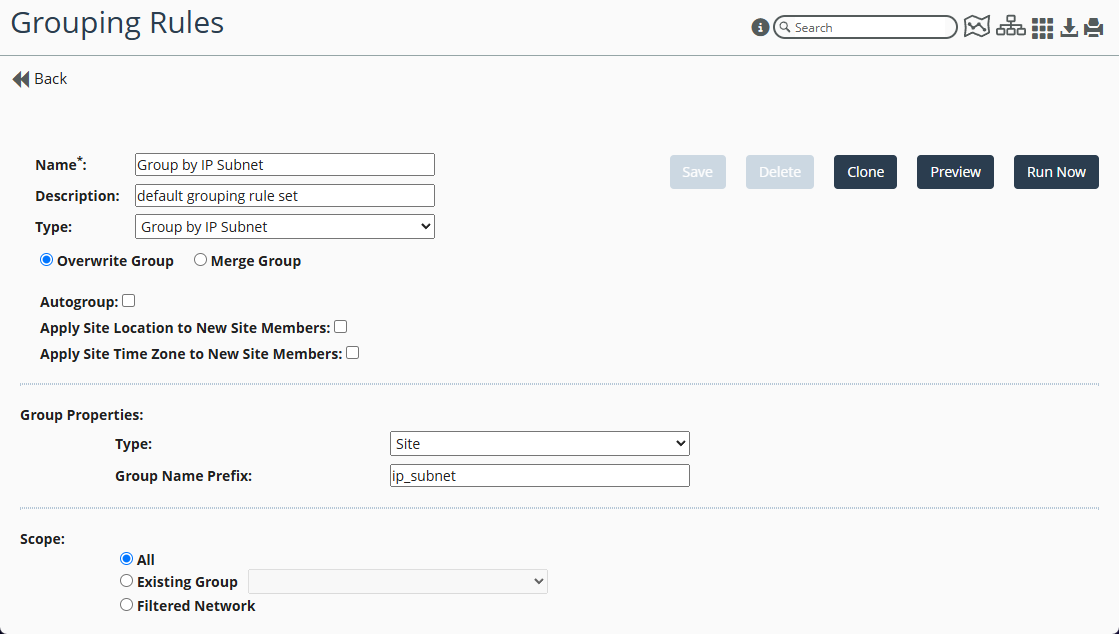Viewport: 1119px width, 634px height.
Task: Click the Preview button
Action: coord(955,172)
